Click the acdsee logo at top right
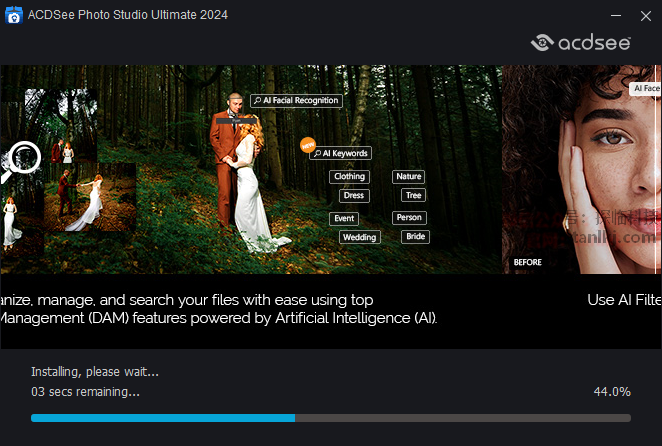Screen dimensions: 662x446 click(581, 43)
